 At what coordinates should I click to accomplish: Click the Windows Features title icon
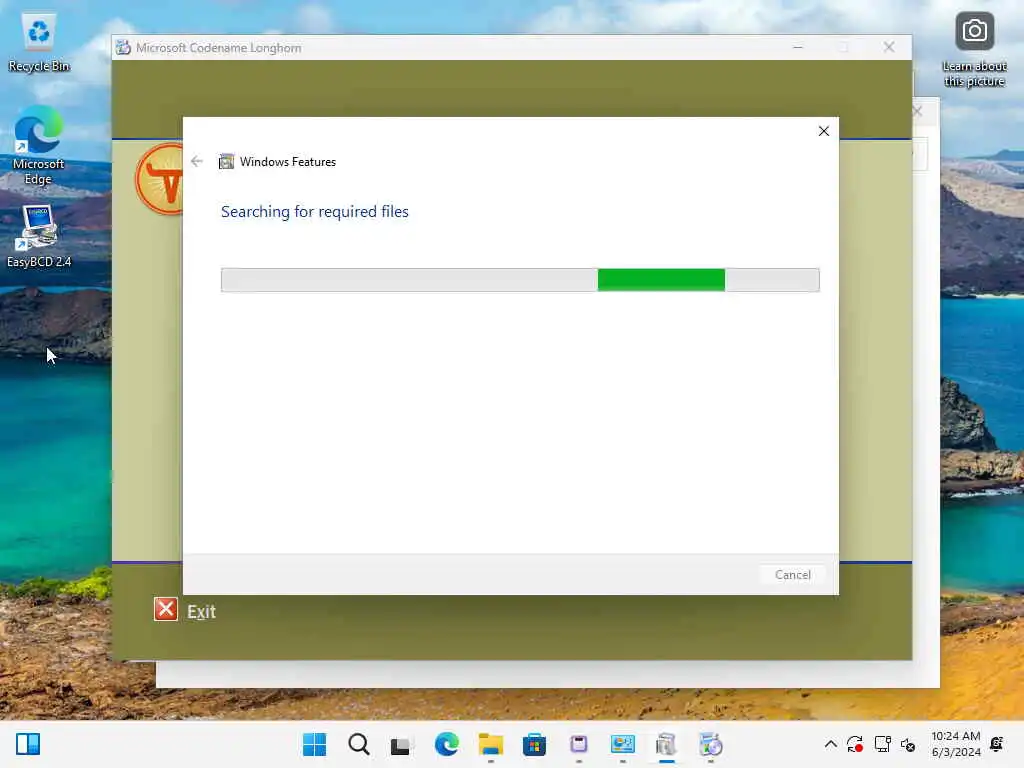click(226, 161)
